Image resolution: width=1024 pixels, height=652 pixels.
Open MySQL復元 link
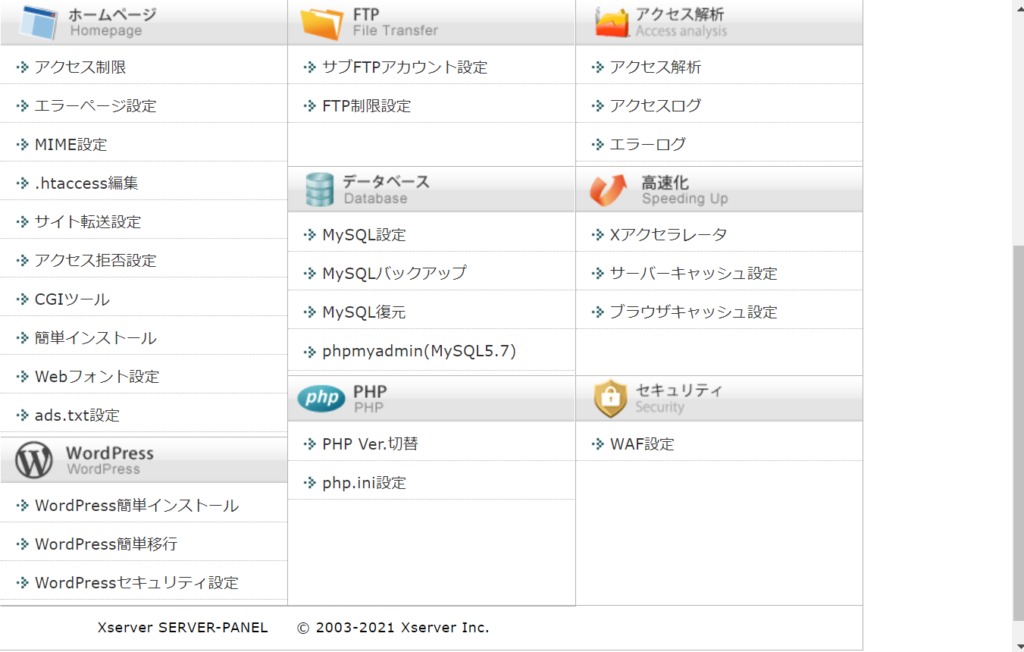pyautogui.click(x=364, y=312)
